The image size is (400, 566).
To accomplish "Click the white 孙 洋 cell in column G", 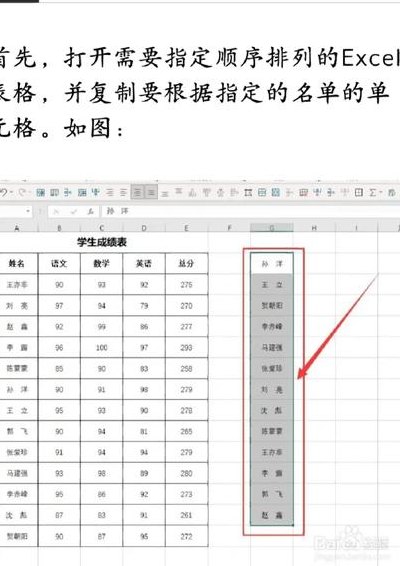I will pos(272,264).
